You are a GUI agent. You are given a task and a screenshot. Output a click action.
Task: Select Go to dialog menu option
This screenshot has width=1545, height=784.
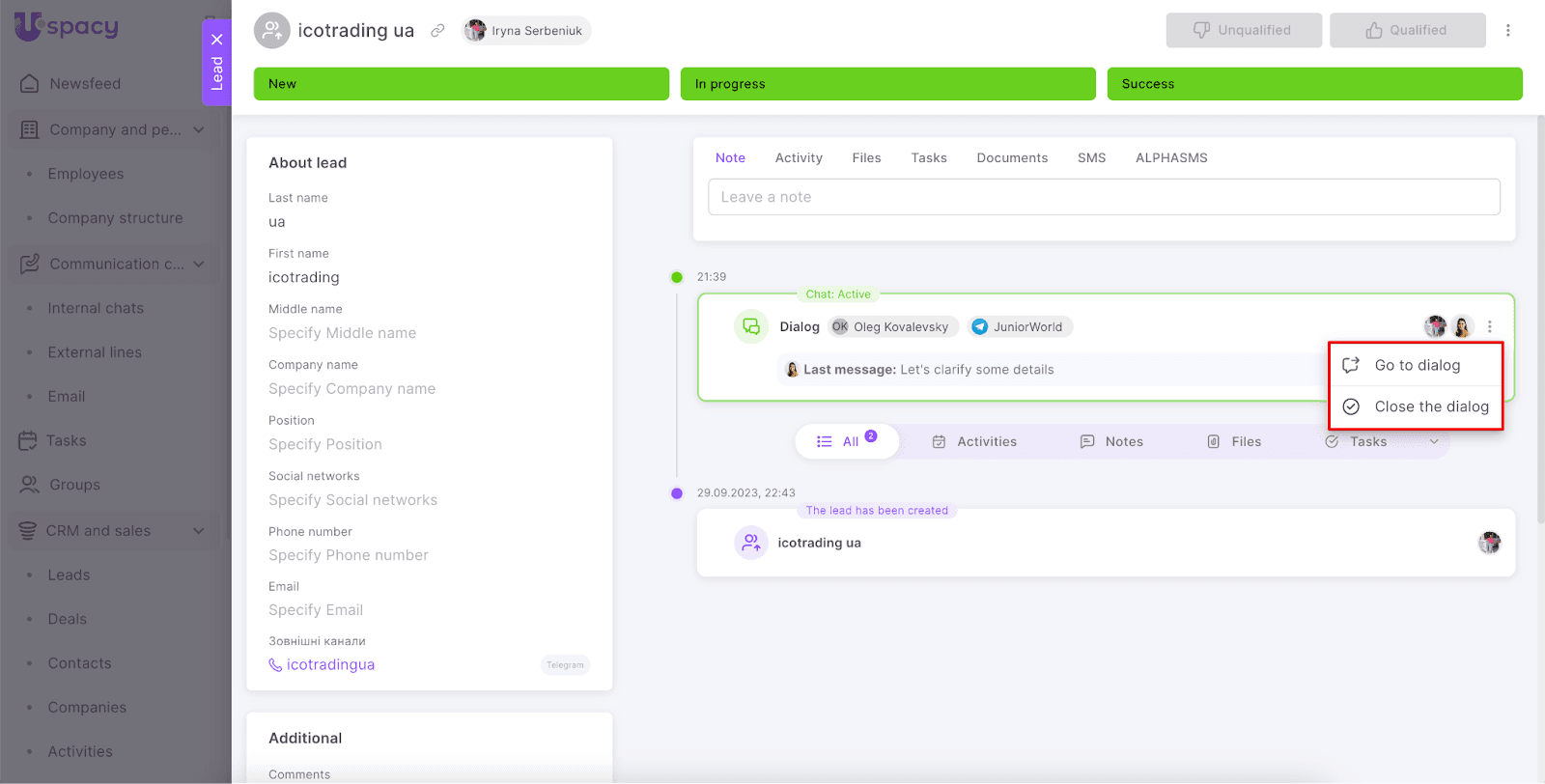coord(1417,365)
